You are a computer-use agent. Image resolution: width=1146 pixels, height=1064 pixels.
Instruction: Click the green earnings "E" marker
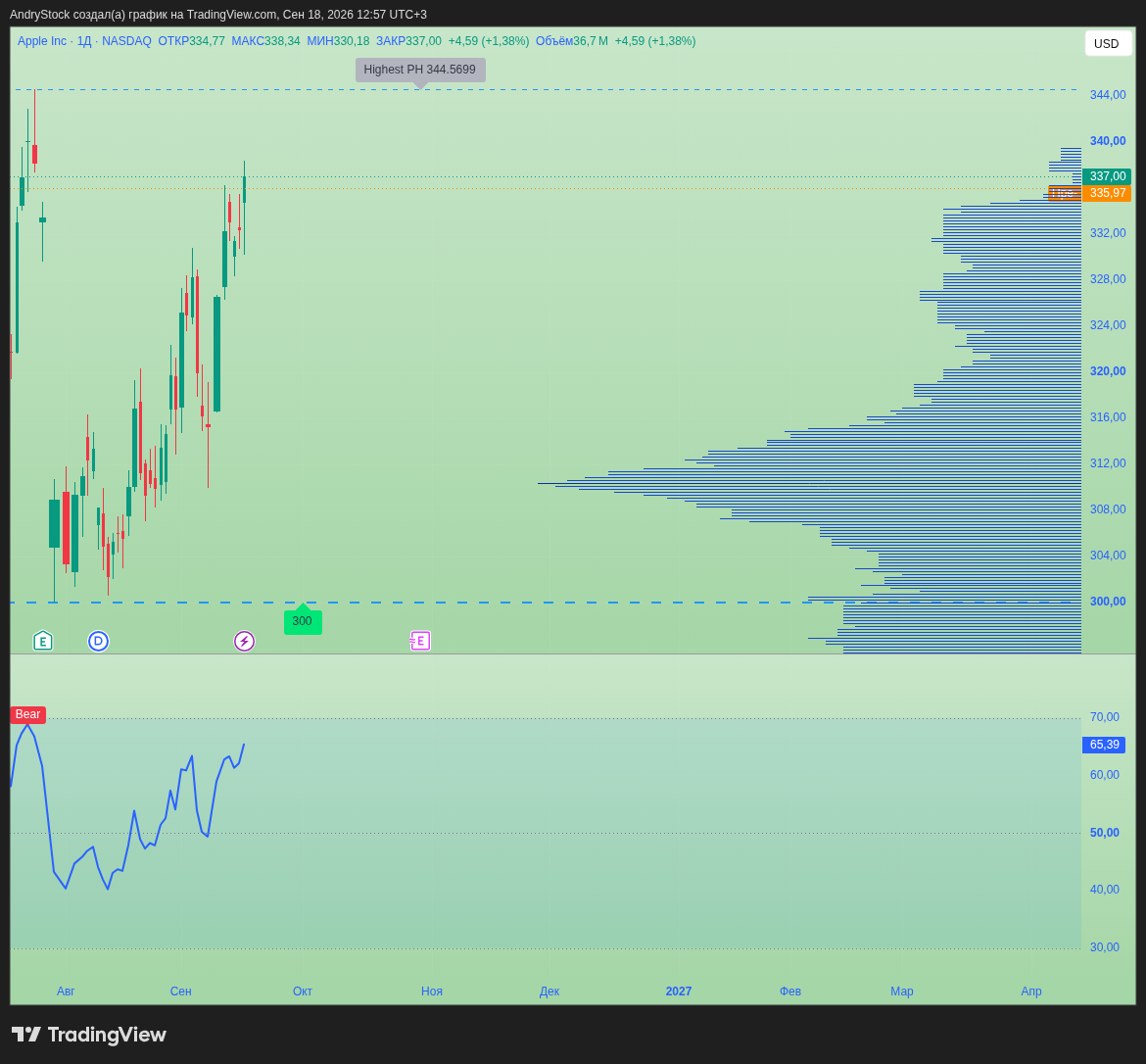click(43, 642)
